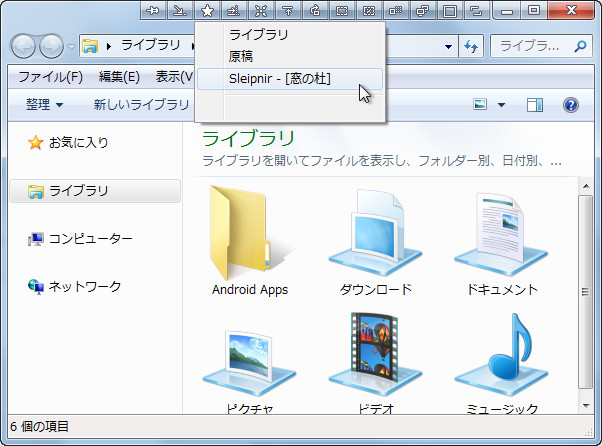Change the view with the view icon
602x446 pixels.
(480, 104)
